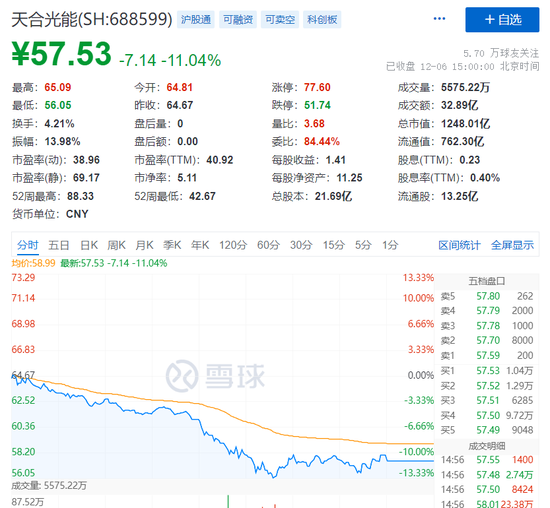Switch to the 30分 chart tab
This screenshot has height=508, width=550.
click(x=301, y=245)
